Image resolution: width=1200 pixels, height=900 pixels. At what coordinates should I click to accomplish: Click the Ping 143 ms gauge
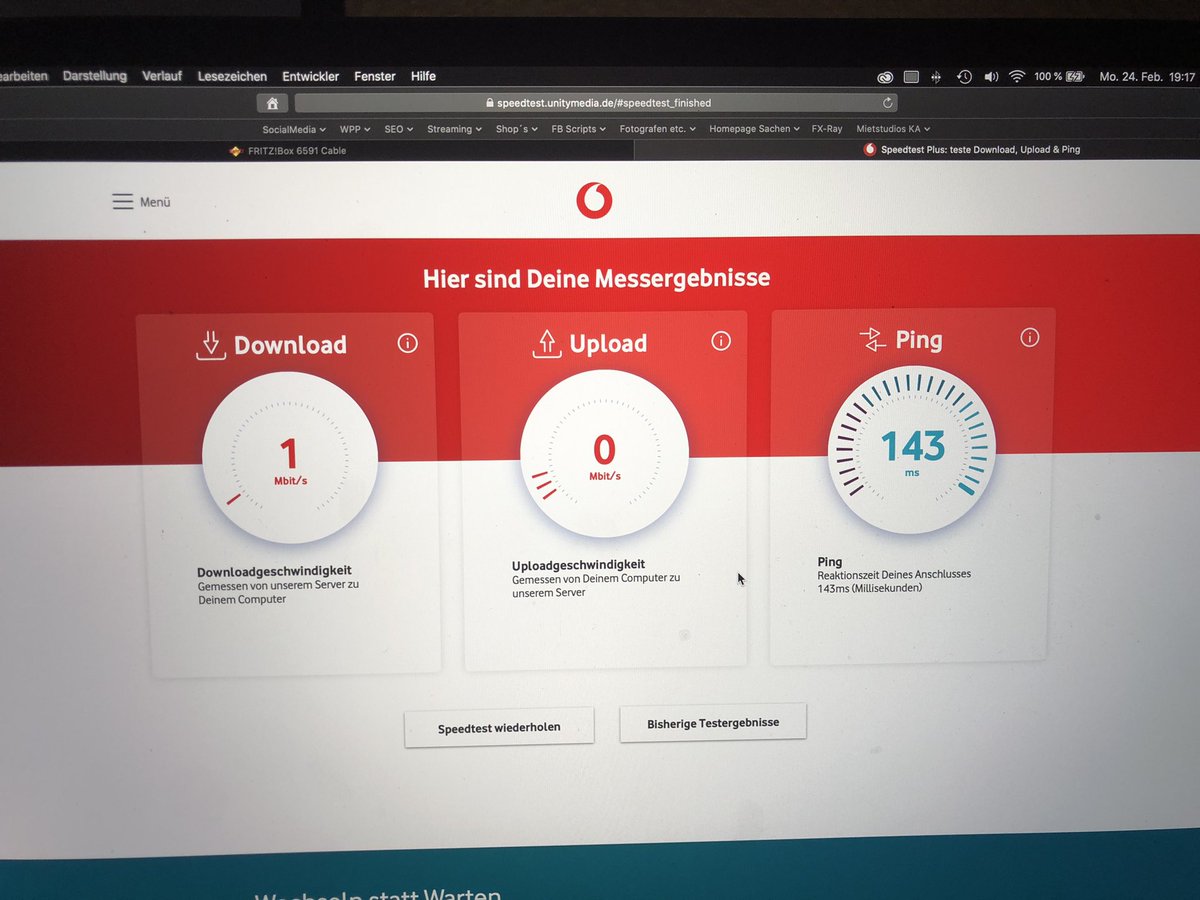point(912,449)
